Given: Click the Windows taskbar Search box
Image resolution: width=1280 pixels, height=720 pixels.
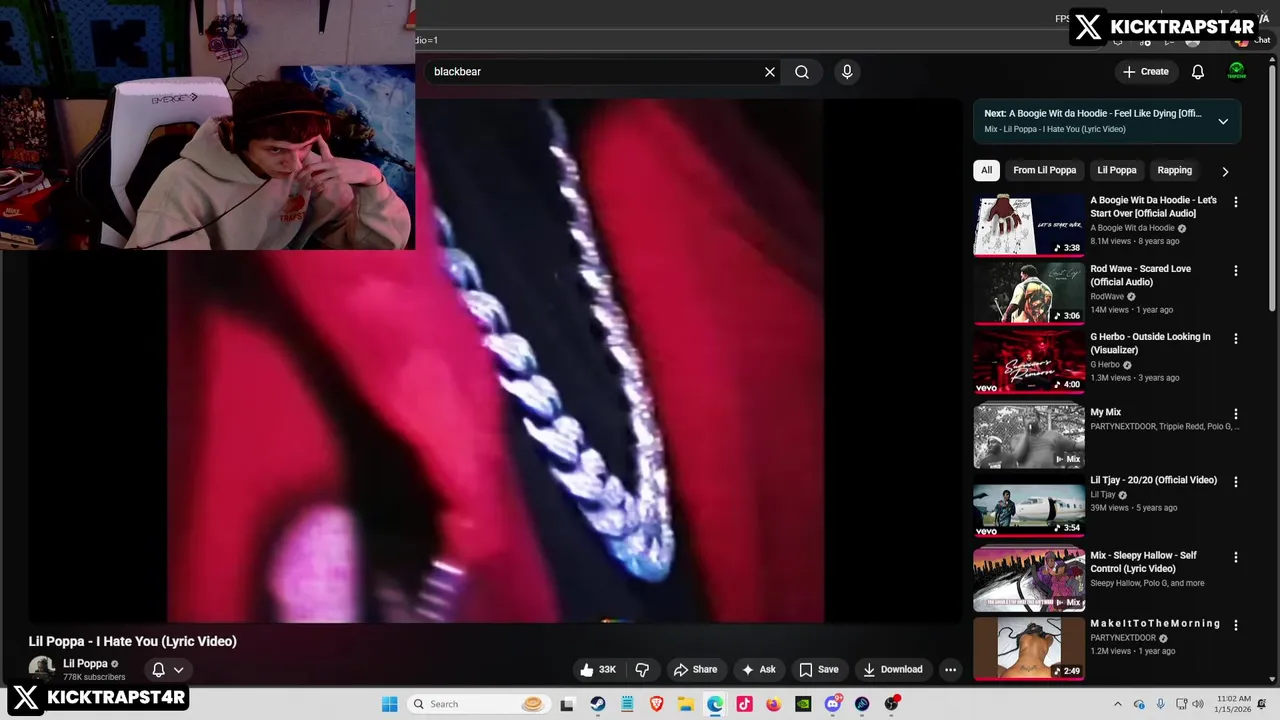Looking at the screenshot, I should point(478,704).
